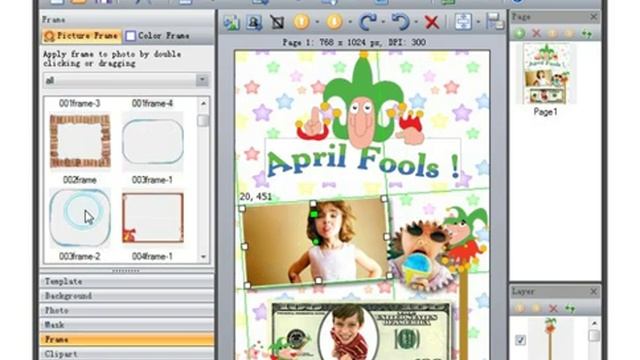Select the crop tool icon
Screen dimensions: 640x360
click(x=277, y=22)
